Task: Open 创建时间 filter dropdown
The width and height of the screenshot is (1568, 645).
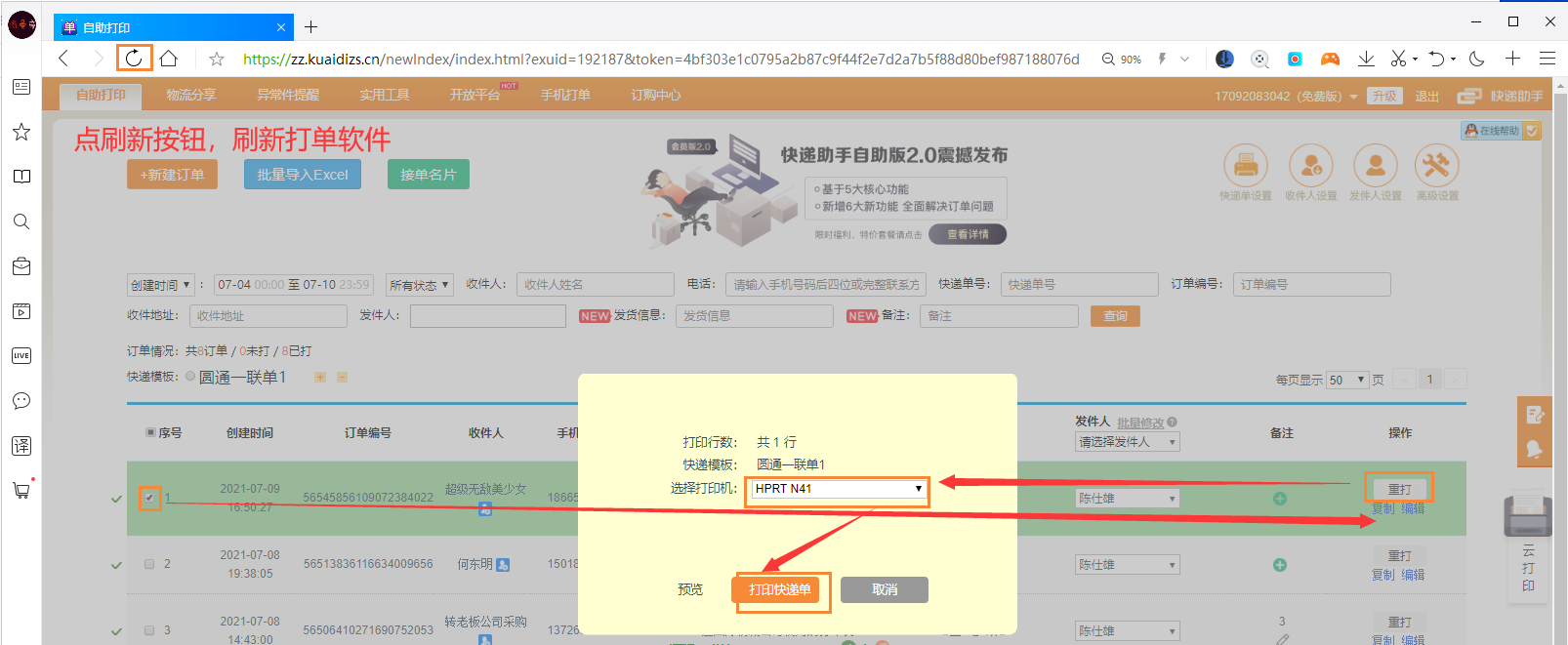Action: [x=161, y=285]
